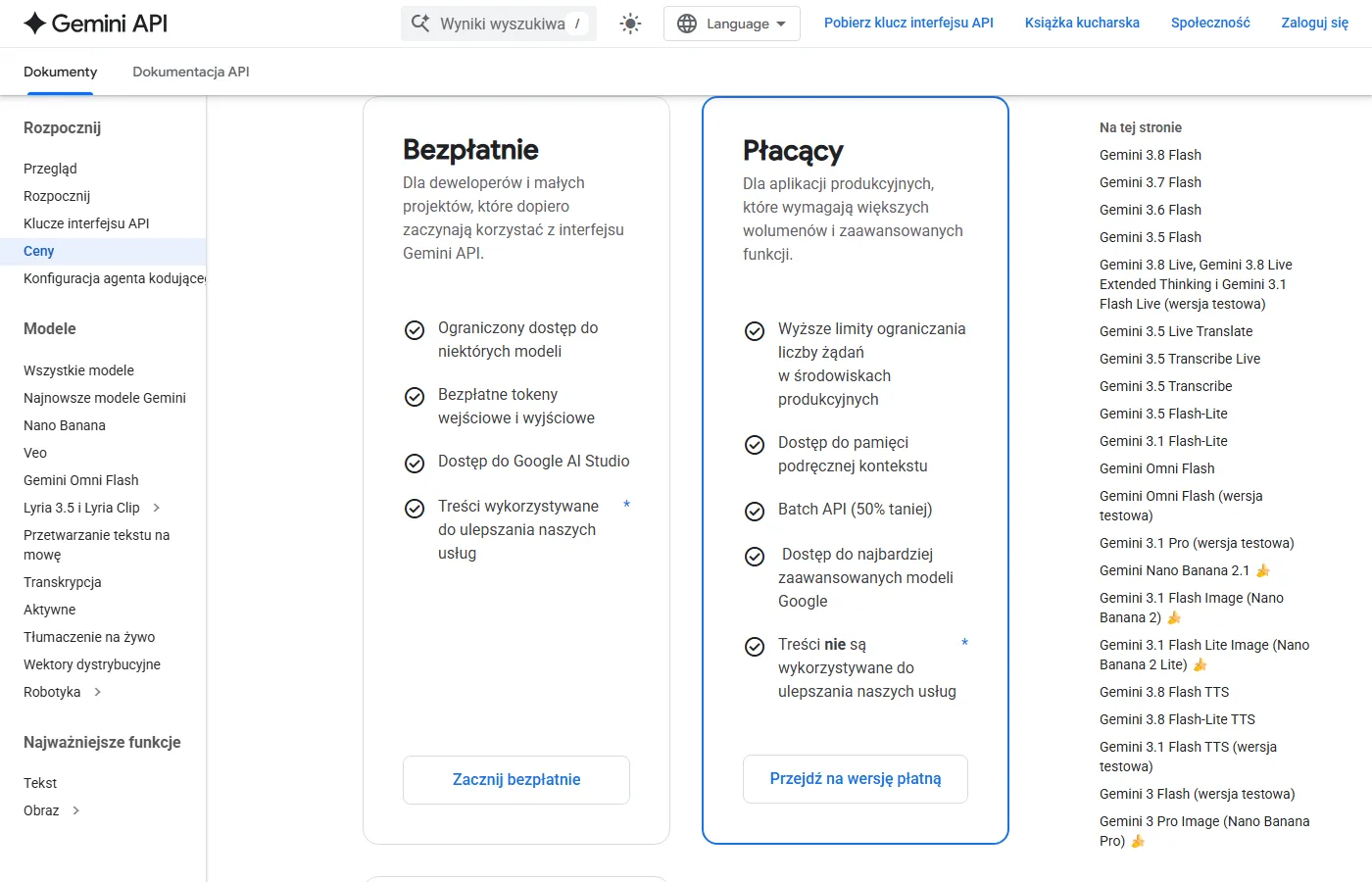Open 'Klucze interfejsu API' sidebar item
1372x882 pixels.
86,223
